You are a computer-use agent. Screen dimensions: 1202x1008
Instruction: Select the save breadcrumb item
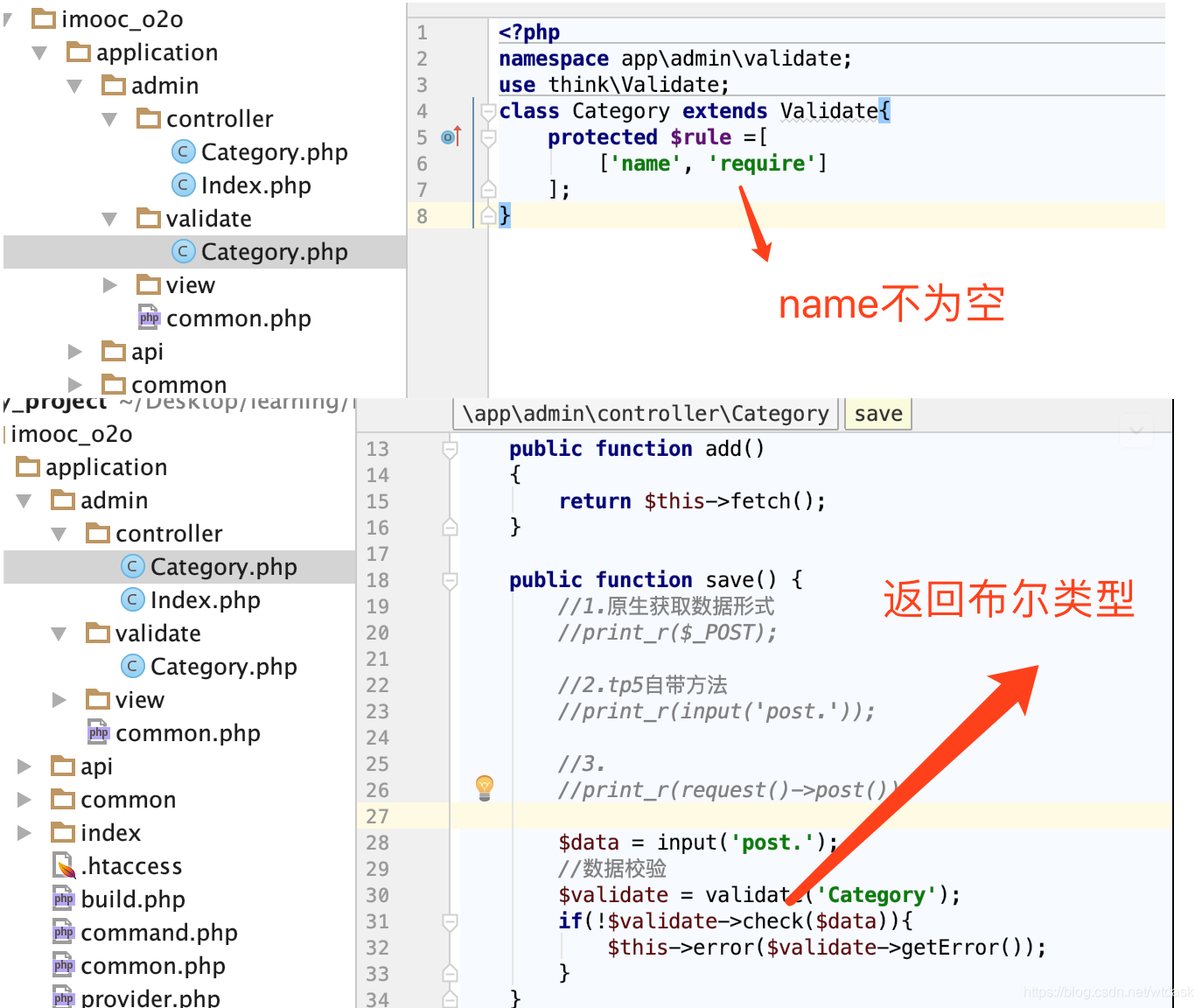[878, 414]
